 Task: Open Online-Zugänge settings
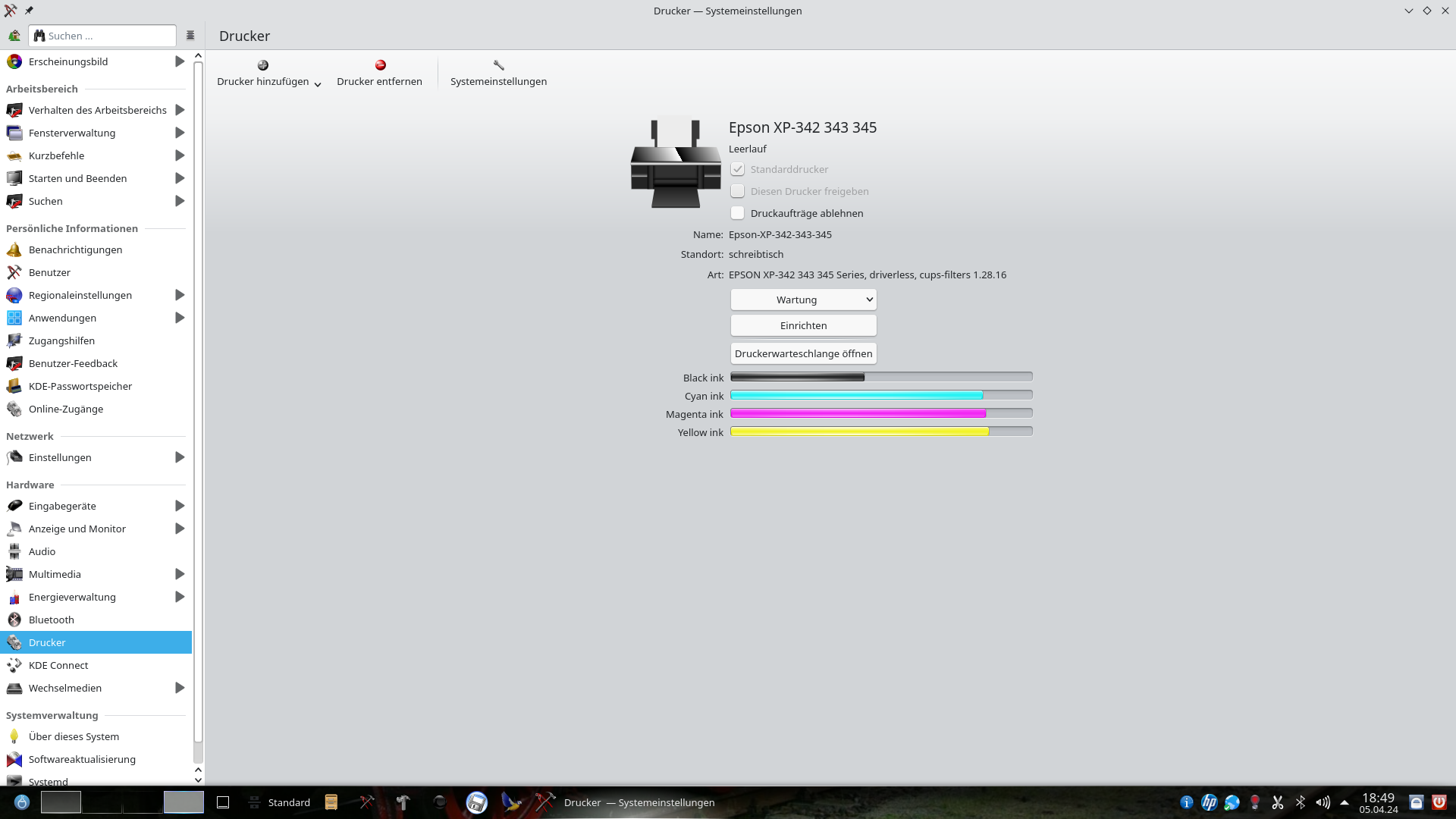96,409
